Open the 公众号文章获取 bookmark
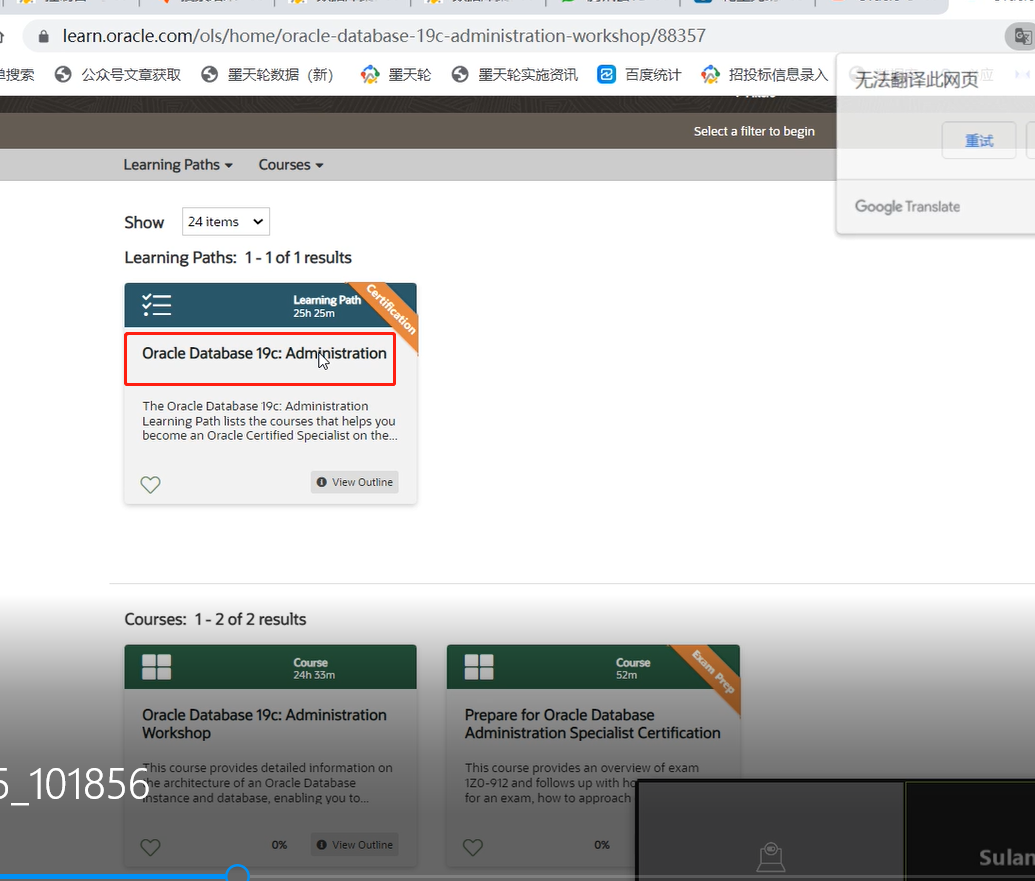 [117, 75]
